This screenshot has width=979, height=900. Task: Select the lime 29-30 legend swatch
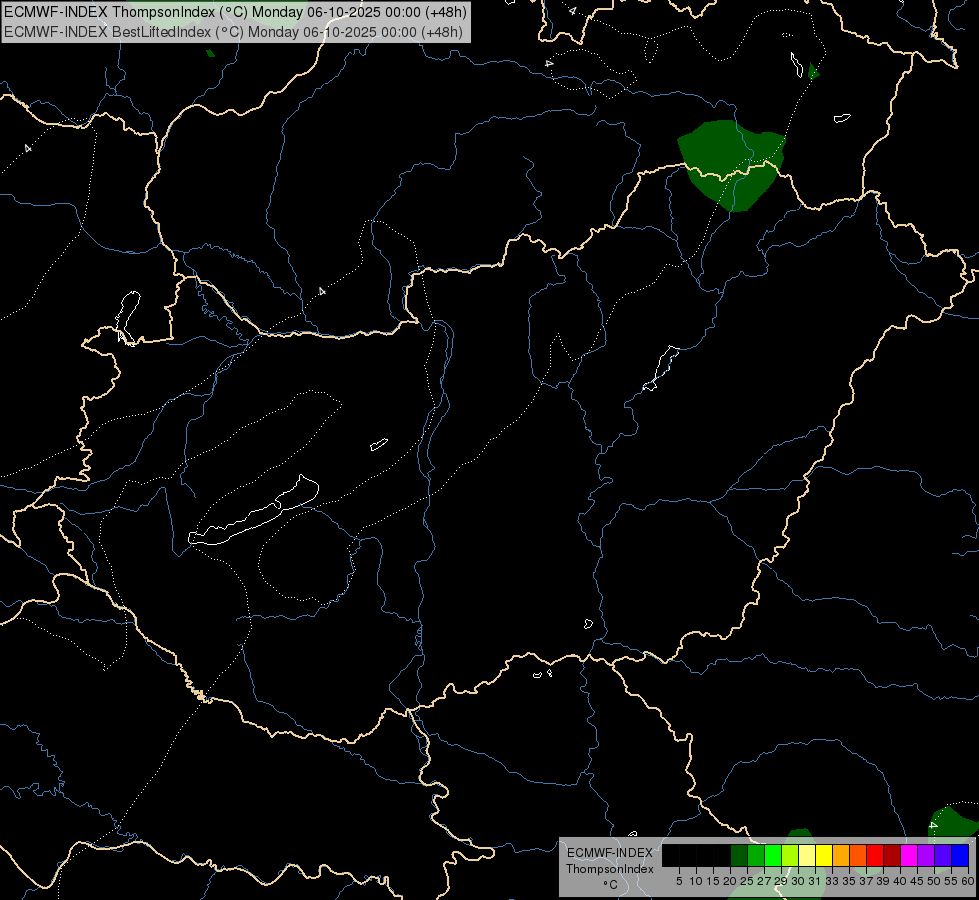pos(790,855)
